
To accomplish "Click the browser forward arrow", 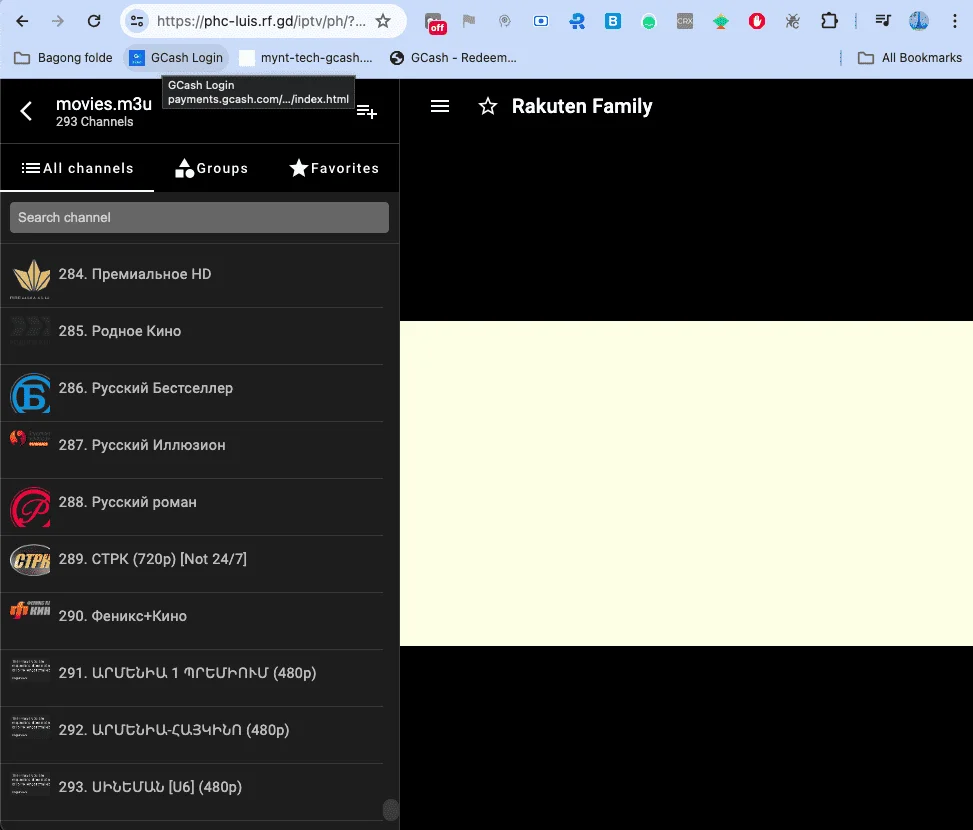I will click(x=58, y=21).
